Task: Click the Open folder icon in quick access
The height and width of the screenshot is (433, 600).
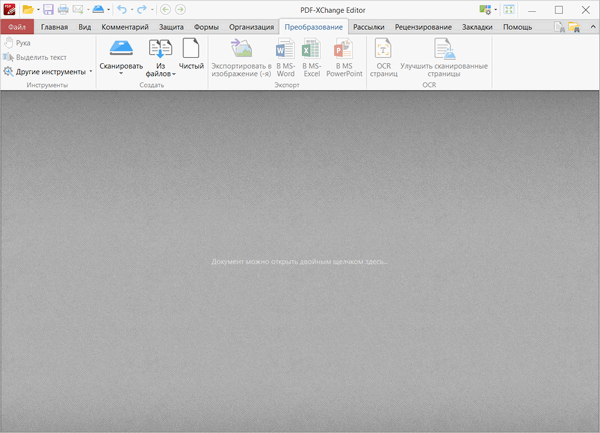Action: (x=28, y=9)
